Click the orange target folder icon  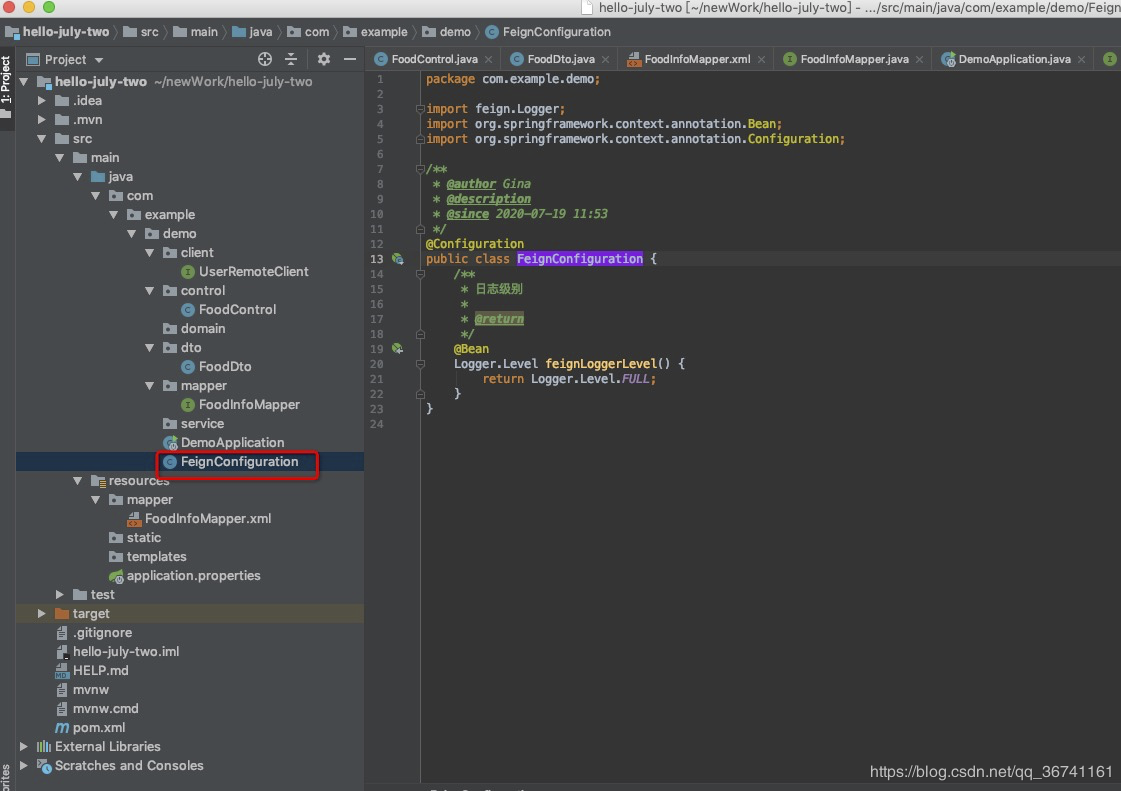click(62, 614)
